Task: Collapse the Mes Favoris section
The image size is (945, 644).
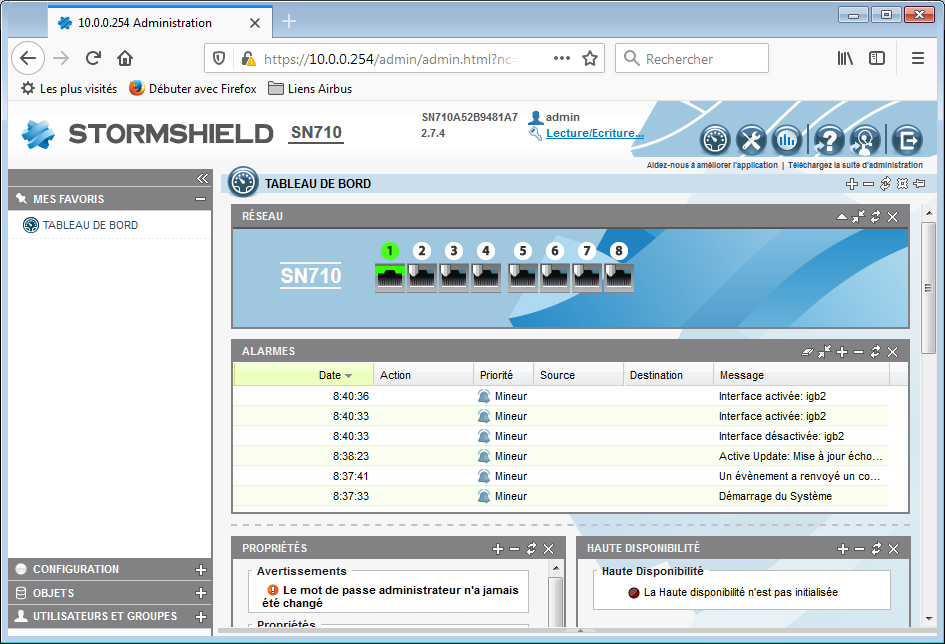Action: click(200, 199)
